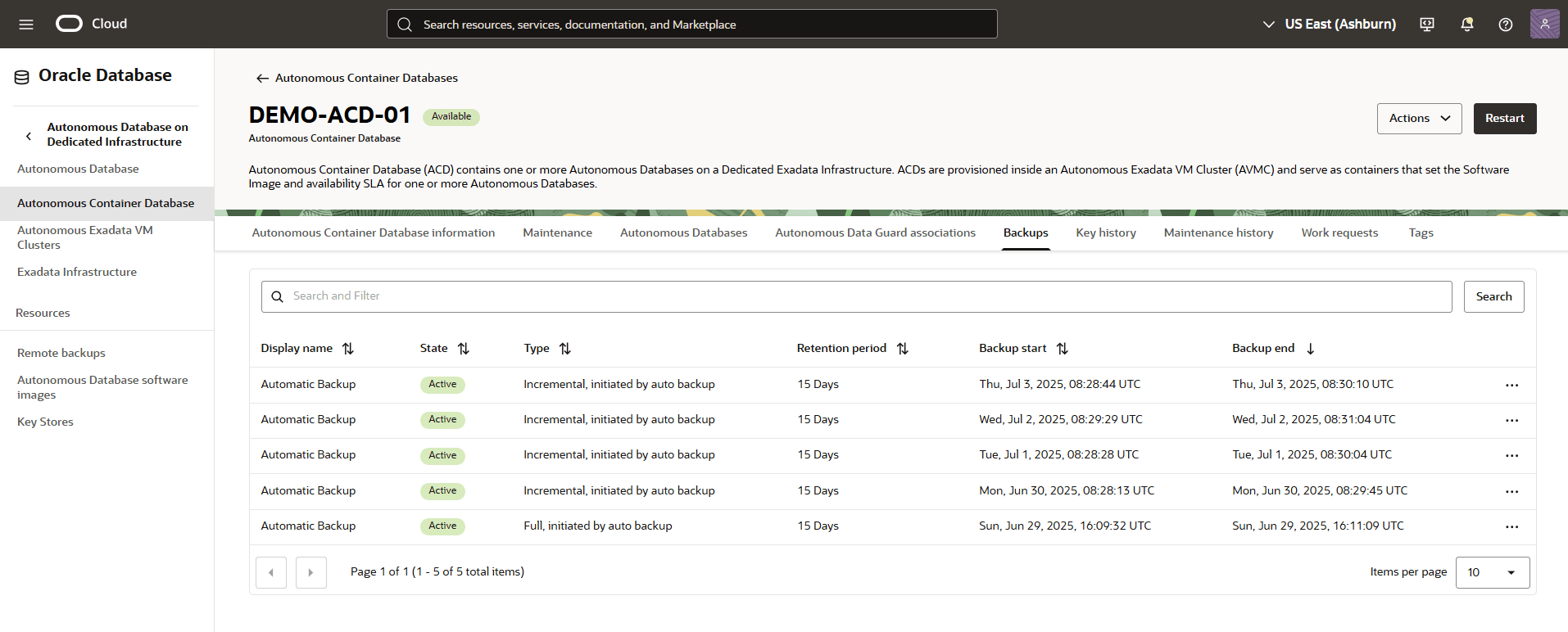
Task: Open actions menu for Jul 2 backup
Action: (1512, 421)
